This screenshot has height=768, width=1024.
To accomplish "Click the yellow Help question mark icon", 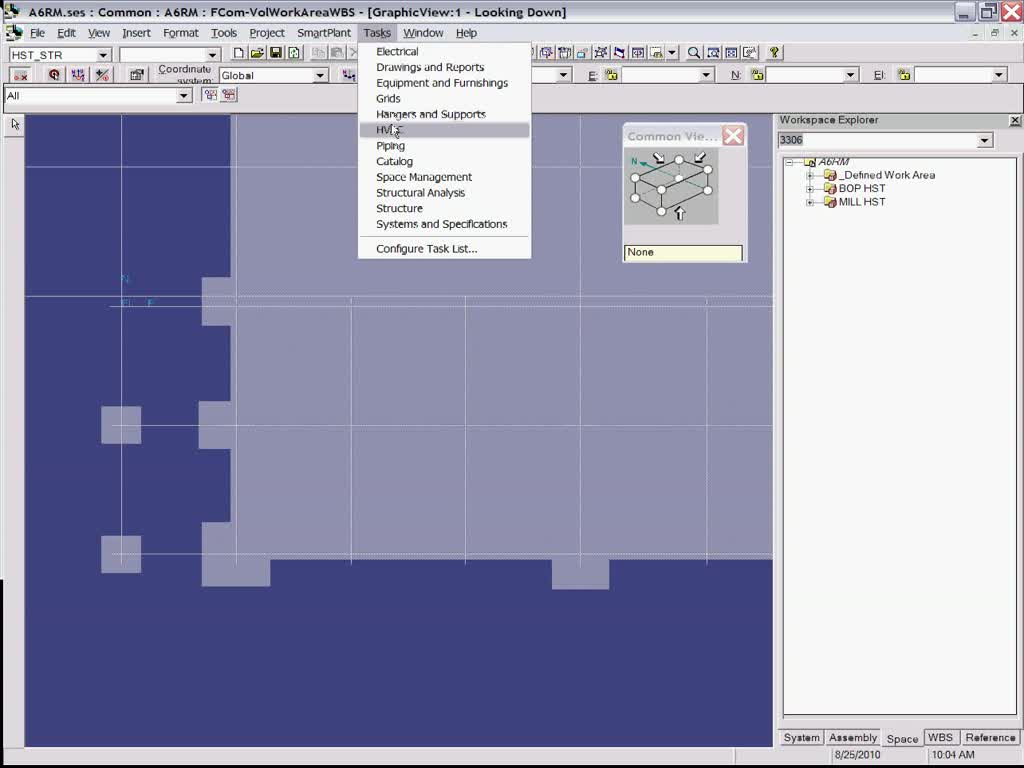I will [775, 53].
